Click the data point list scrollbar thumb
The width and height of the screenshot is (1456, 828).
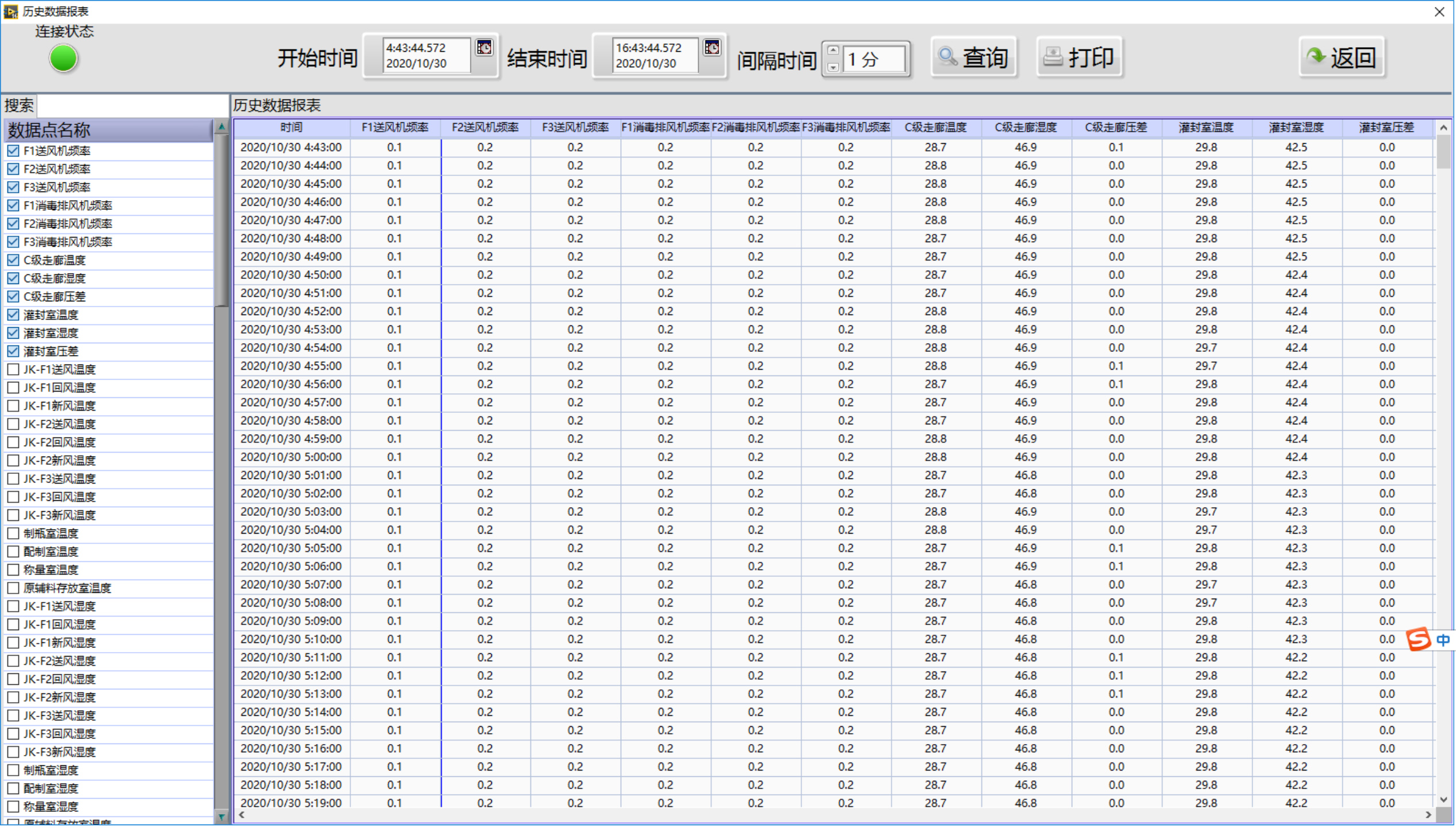221,221
